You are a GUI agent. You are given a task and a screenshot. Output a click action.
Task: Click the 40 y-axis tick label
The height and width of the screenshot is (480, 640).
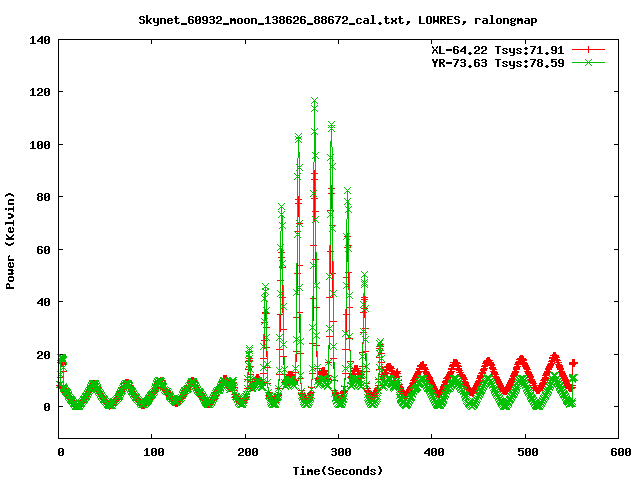pos(43,302)
